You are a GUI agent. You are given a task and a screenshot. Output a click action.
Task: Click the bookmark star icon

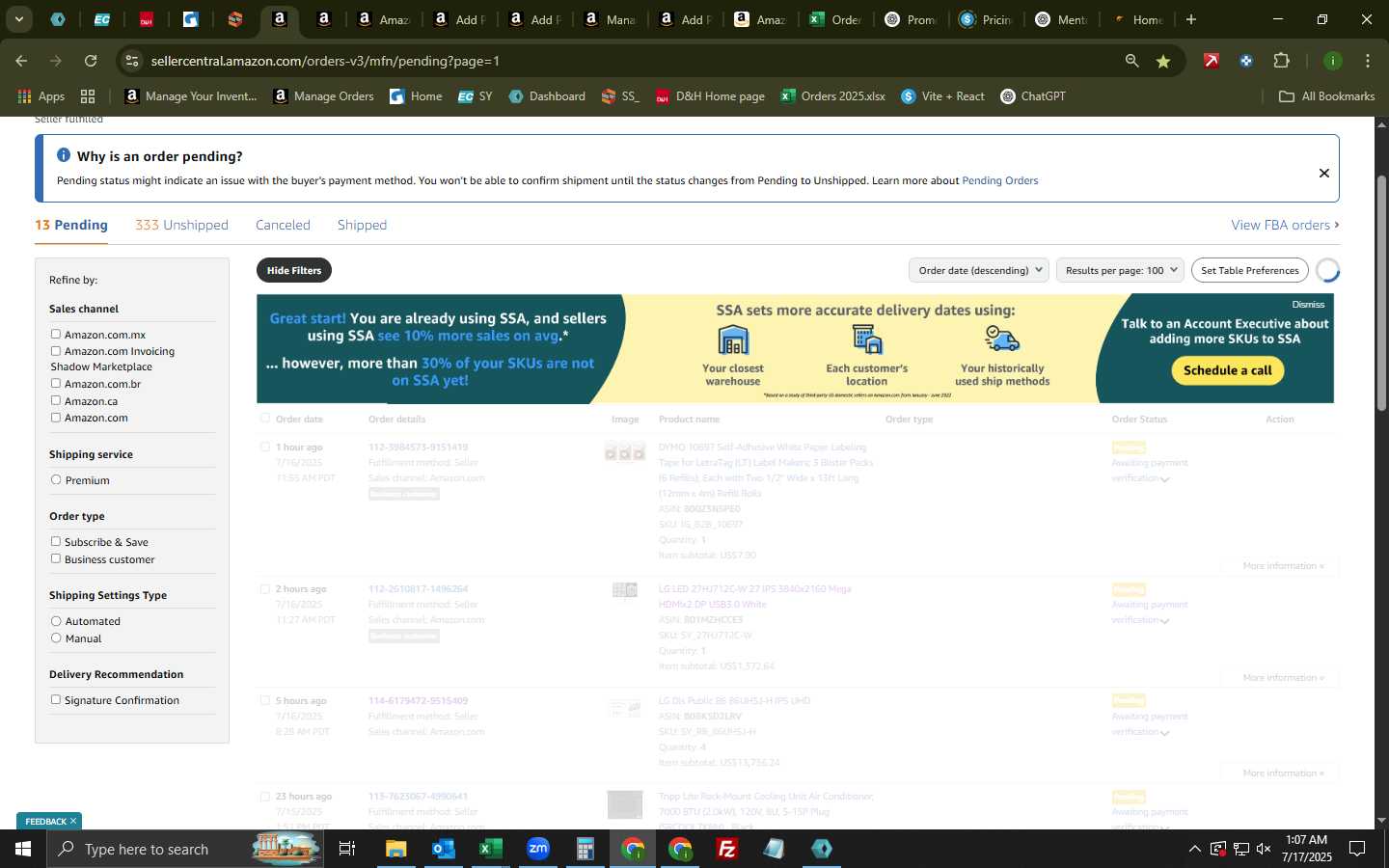click(1163, 61)
